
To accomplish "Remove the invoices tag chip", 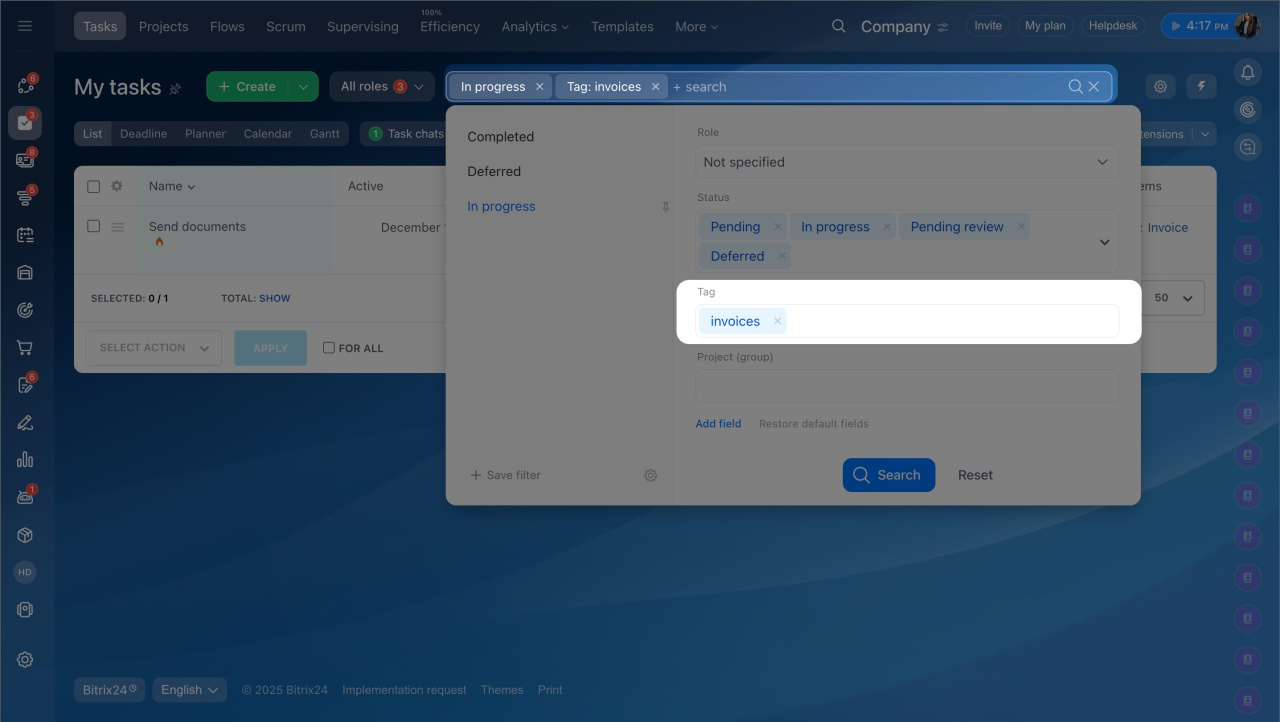I will point(777,321).
